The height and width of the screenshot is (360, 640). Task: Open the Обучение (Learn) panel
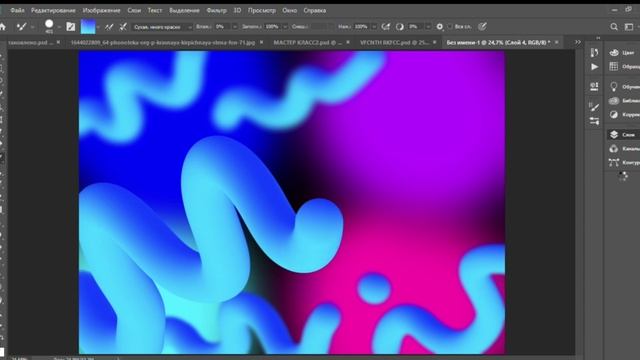(x=623, y=87)
